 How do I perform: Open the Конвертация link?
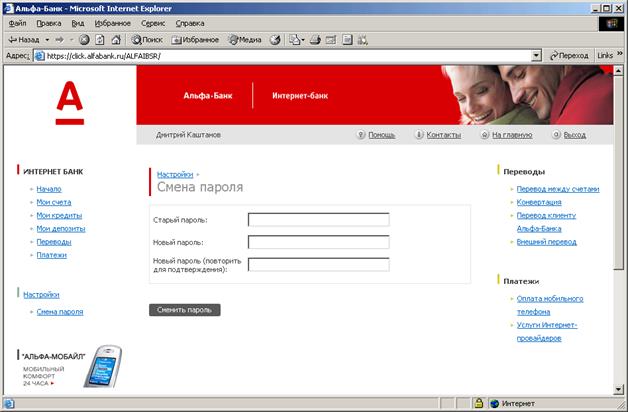(539, 202)
